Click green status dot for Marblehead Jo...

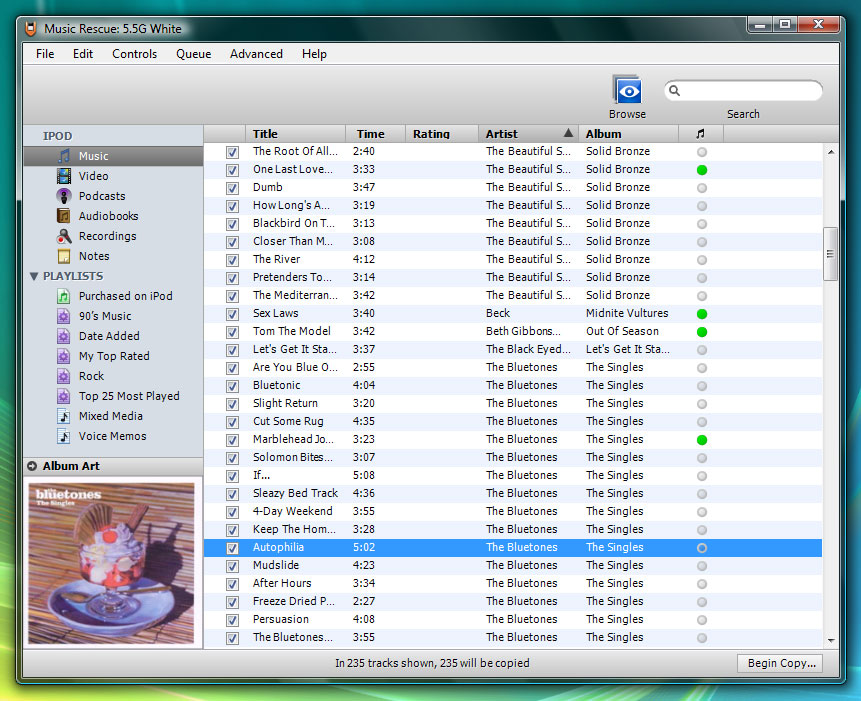tap(702, 440)
